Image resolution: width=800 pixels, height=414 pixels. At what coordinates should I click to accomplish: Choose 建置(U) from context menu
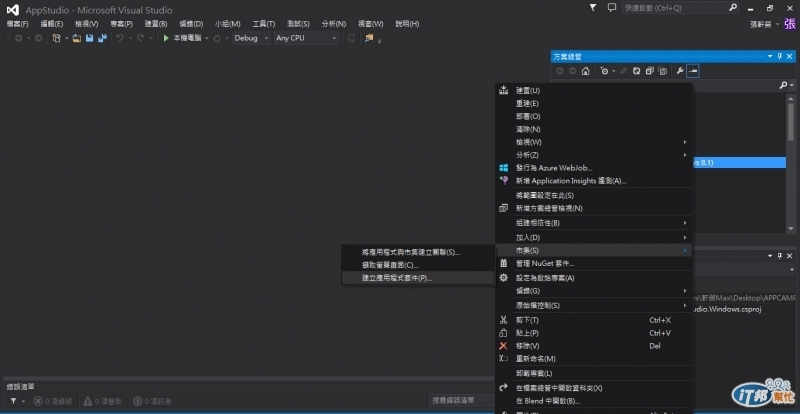coord(593,90)
